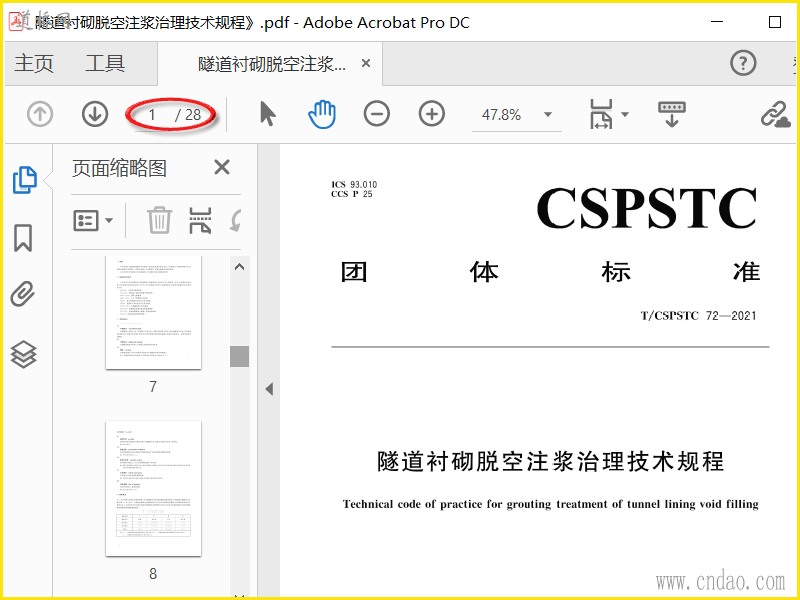Click the delete pages trash icon
The width and height of the screenshot is (800, 600).
click(159, 220)
